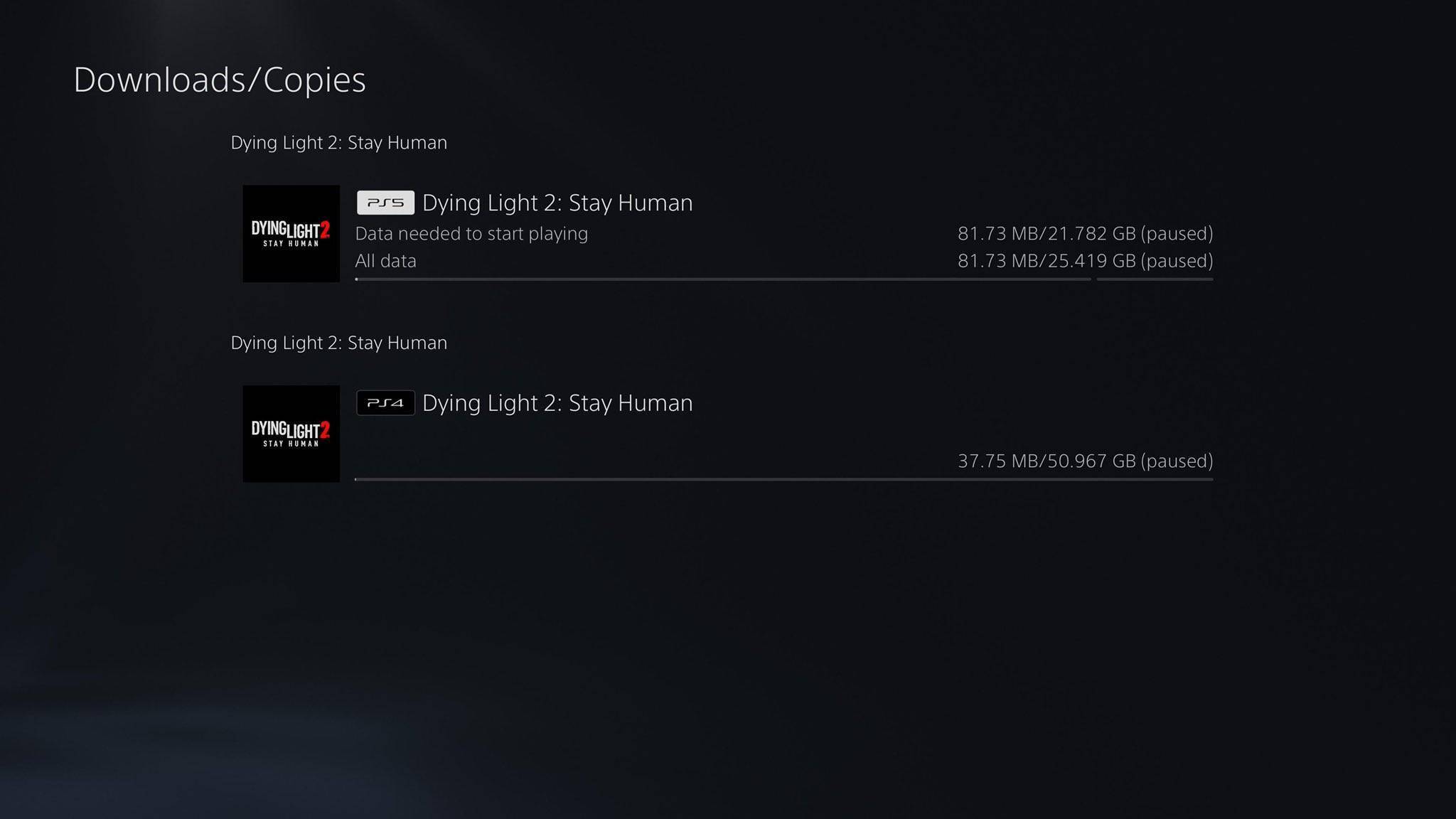Screen dimensions: 1456x819
Task: Click the 81.73 MB/21.782 GB paused status
Action: coord(1085,234)
